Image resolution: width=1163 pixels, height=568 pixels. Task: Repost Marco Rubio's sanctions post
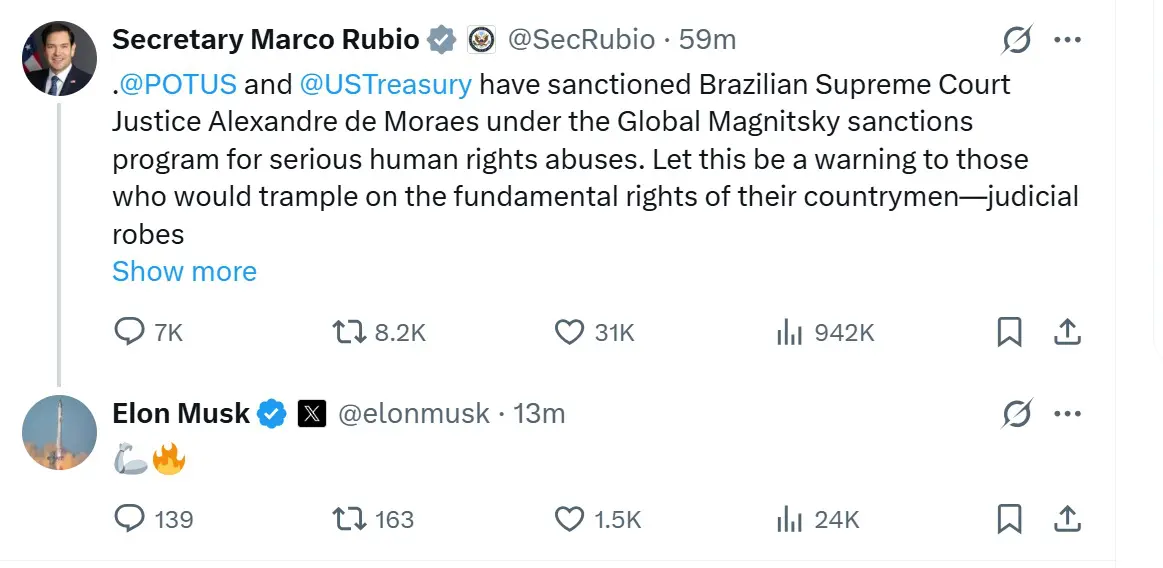347,332
